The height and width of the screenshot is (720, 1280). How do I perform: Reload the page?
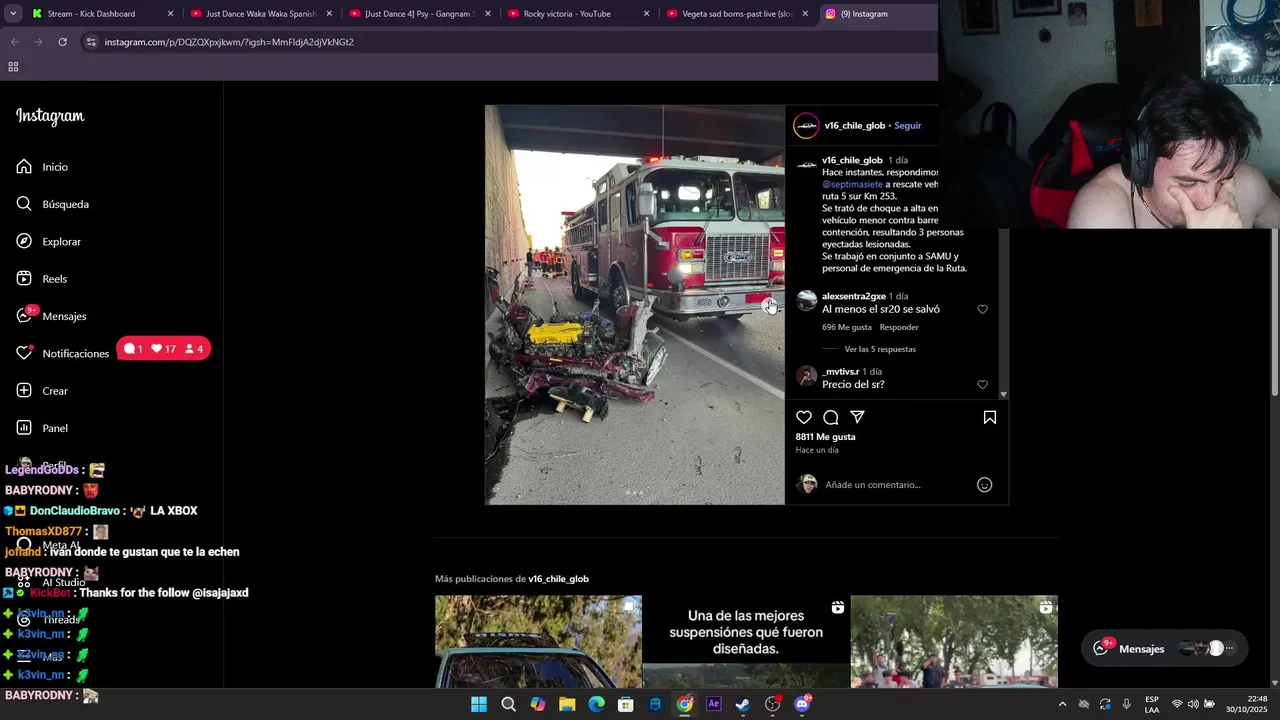point(62,42)
